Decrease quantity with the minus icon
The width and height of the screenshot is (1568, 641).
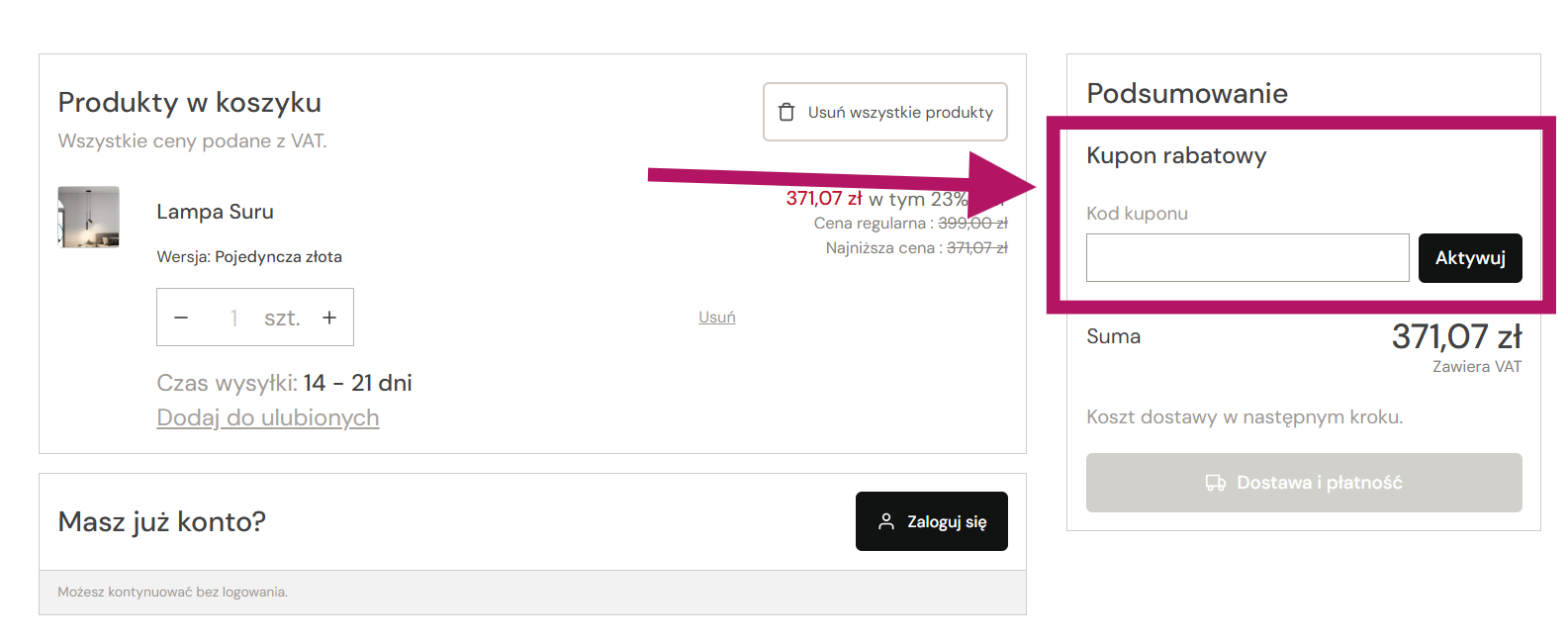coord(181,318)
